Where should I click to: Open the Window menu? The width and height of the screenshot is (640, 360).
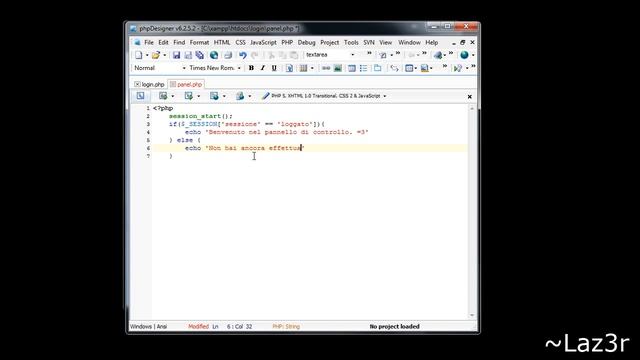[409, 42]
